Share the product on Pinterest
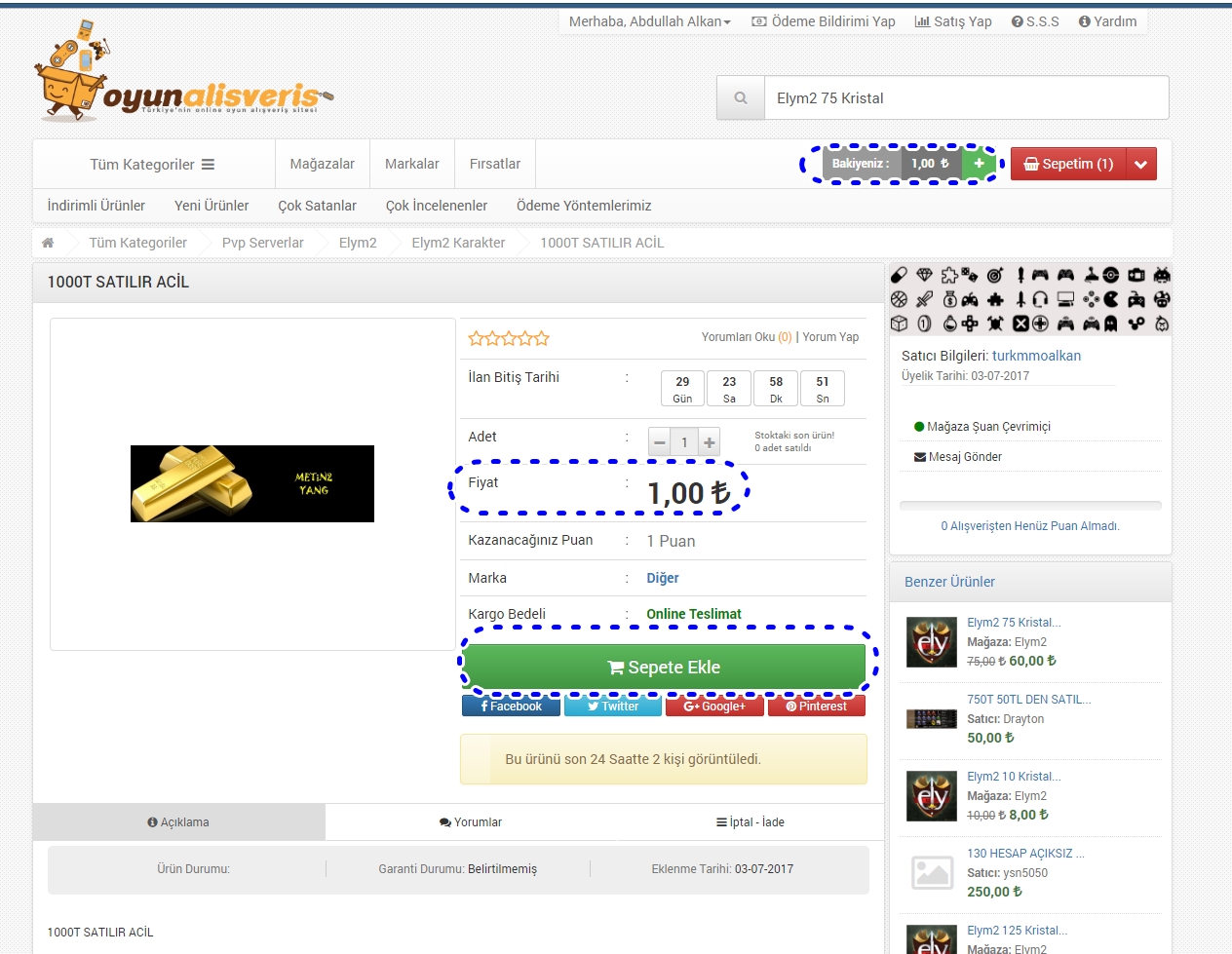The height and width of the screenshot is (954, 1232). pyautogui.click(x=817, y=706)
